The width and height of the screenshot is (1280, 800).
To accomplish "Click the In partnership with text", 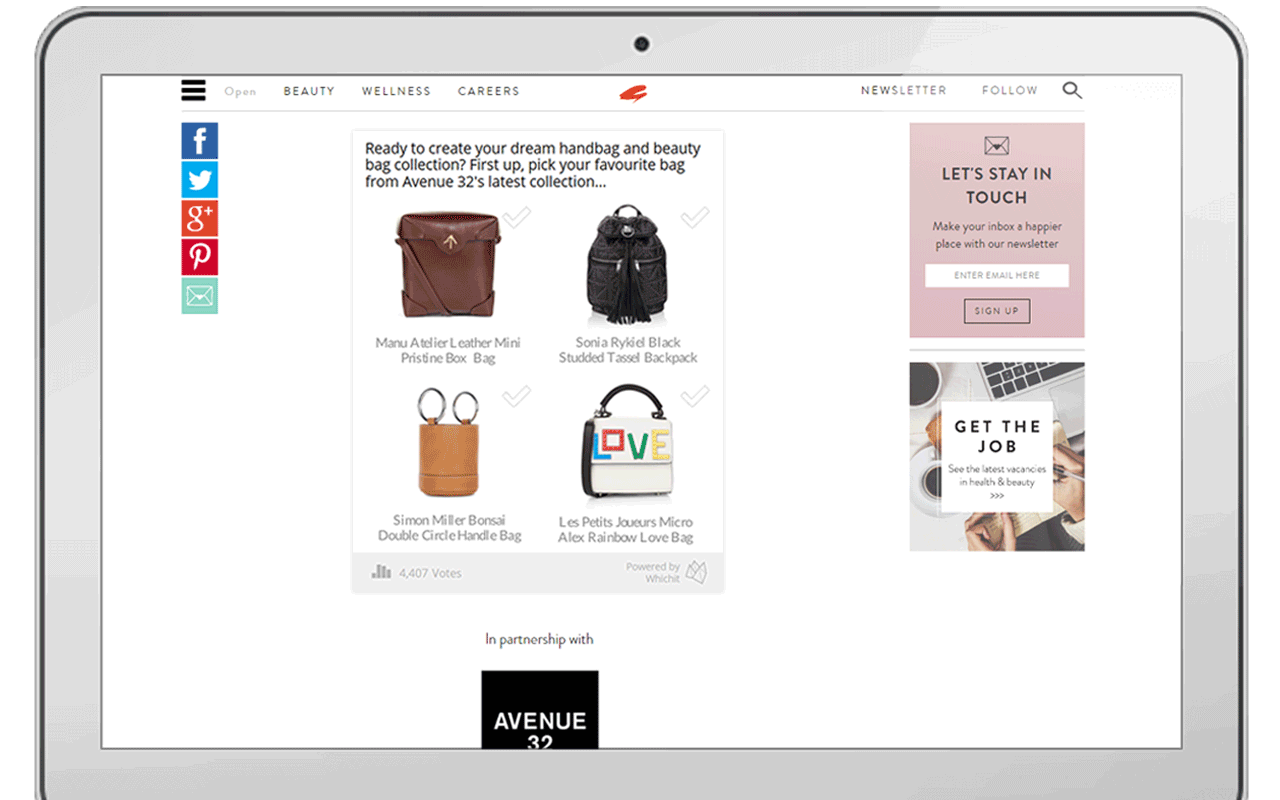I will click(540, 639).
